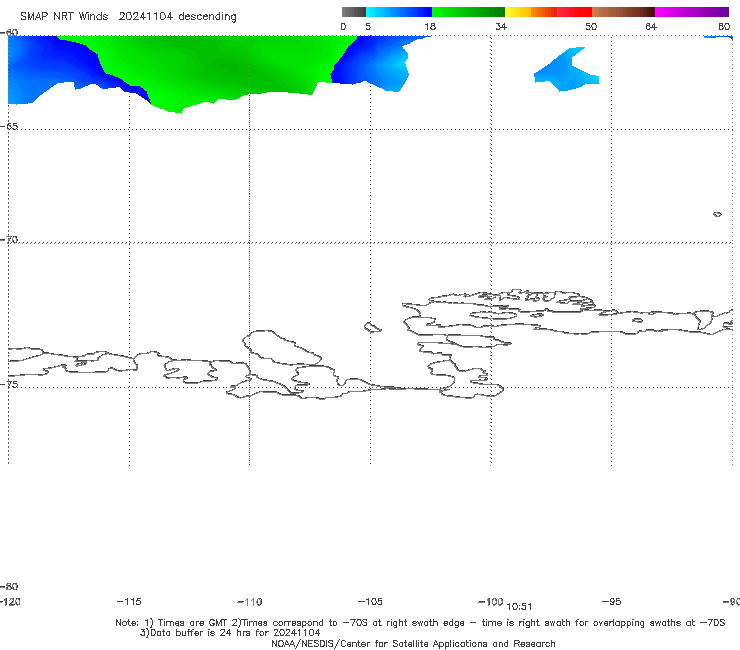740x650 pixels.
Task: Click the cyan-blue segment of the color bar
Action: [399, 12]
